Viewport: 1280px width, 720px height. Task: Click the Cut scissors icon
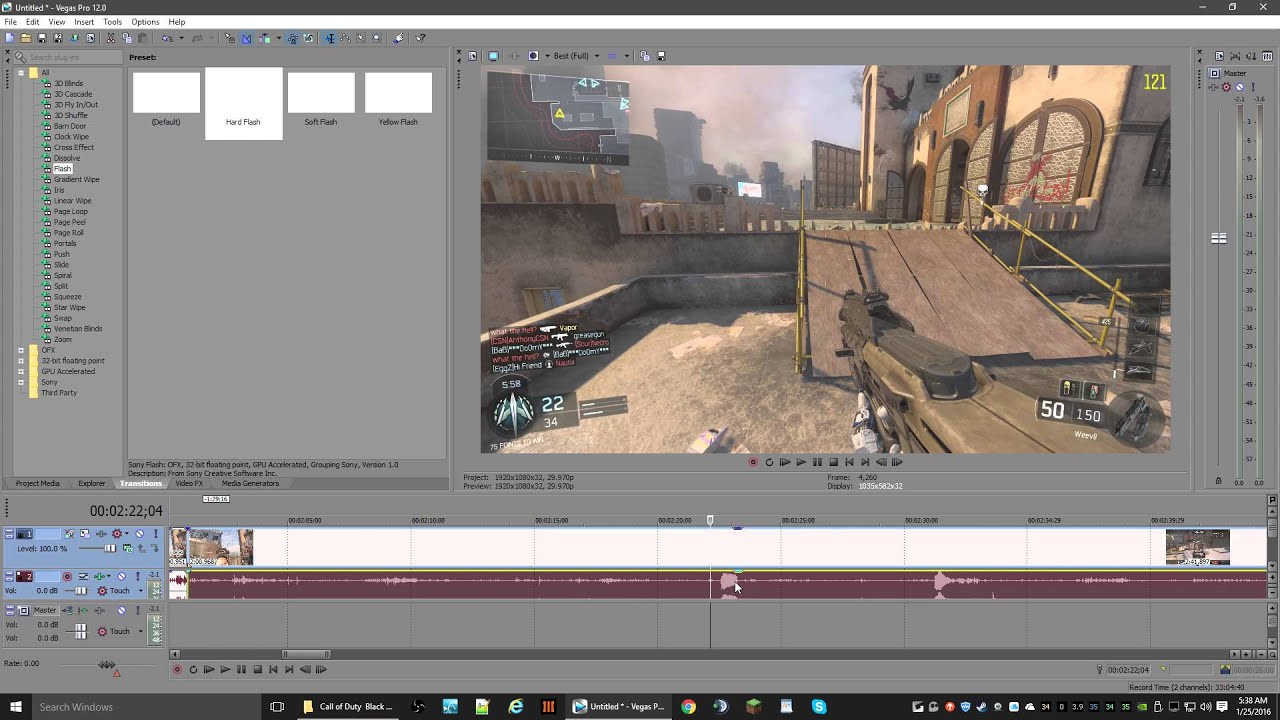(x=110, y=38)
